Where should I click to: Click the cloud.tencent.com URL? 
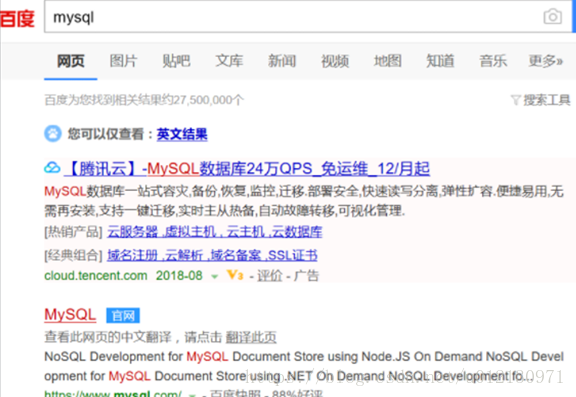[x=96, y=275]
